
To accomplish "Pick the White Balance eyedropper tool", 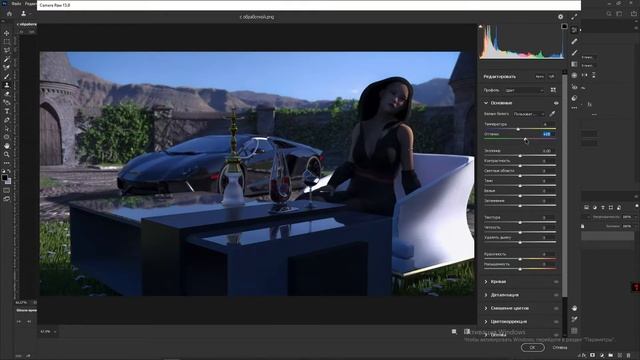I will click(552, 114).
